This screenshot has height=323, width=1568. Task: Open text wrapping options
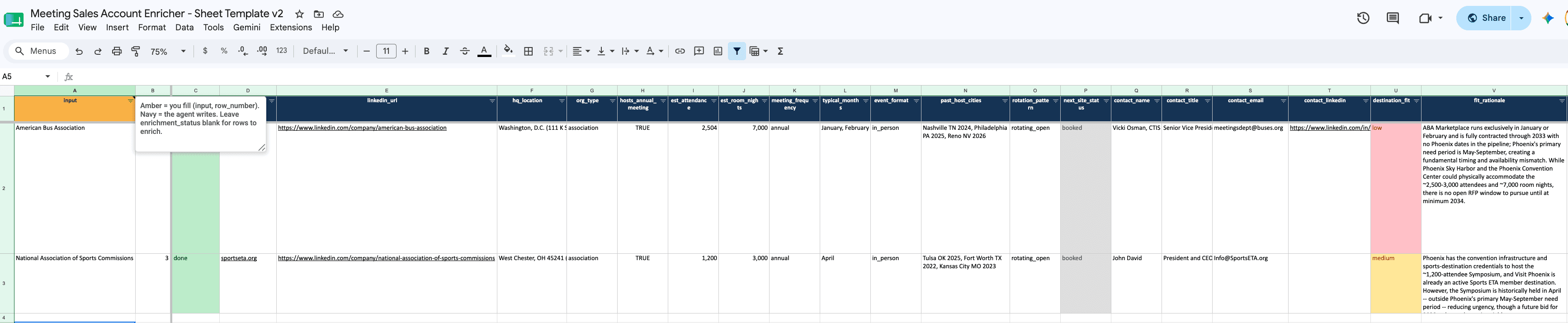(x=630, y=51)
